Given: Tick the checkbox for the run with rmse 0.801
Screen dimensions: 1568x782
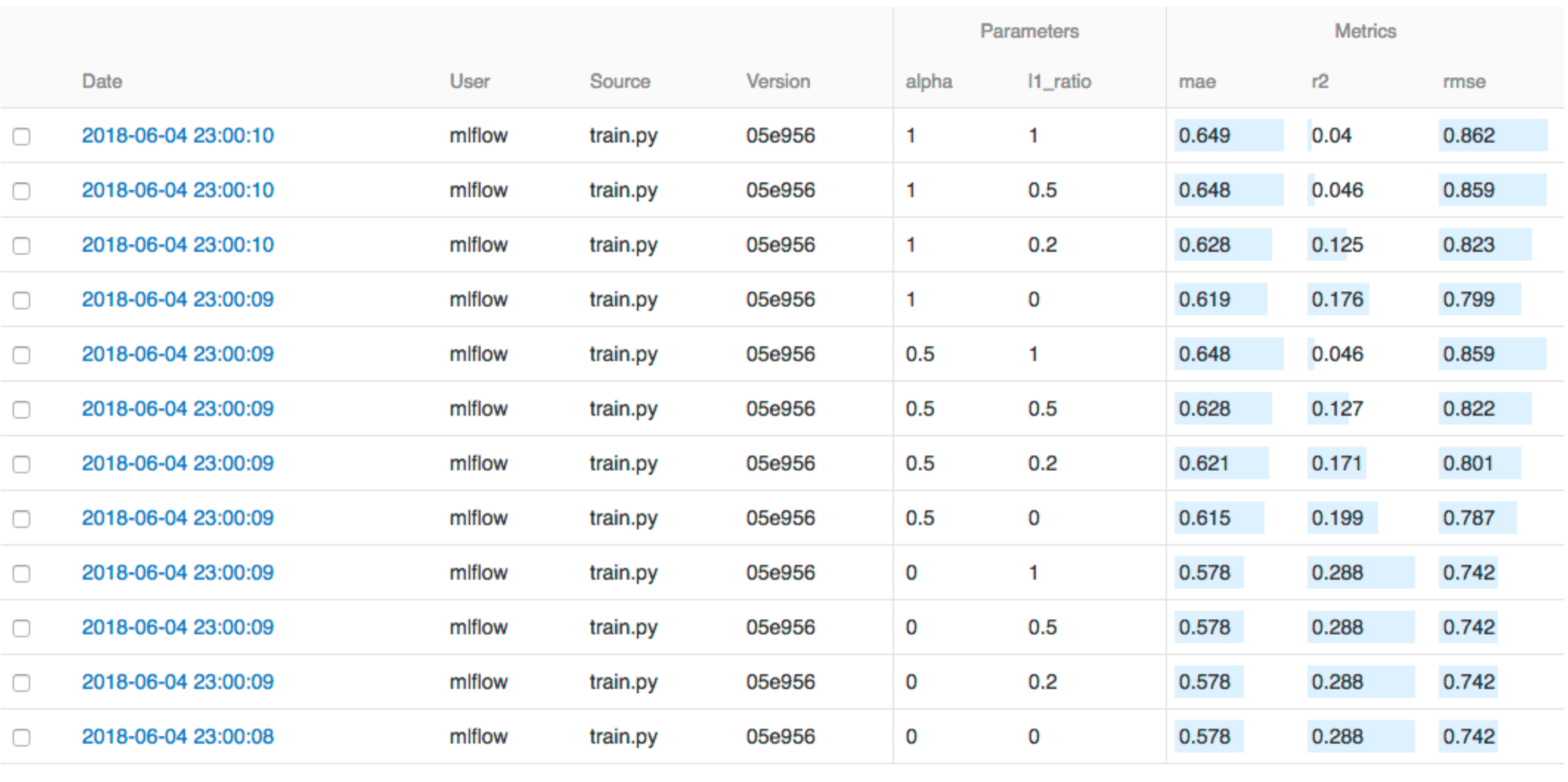Looking at the screenshot, I should [x=21, y=464].
